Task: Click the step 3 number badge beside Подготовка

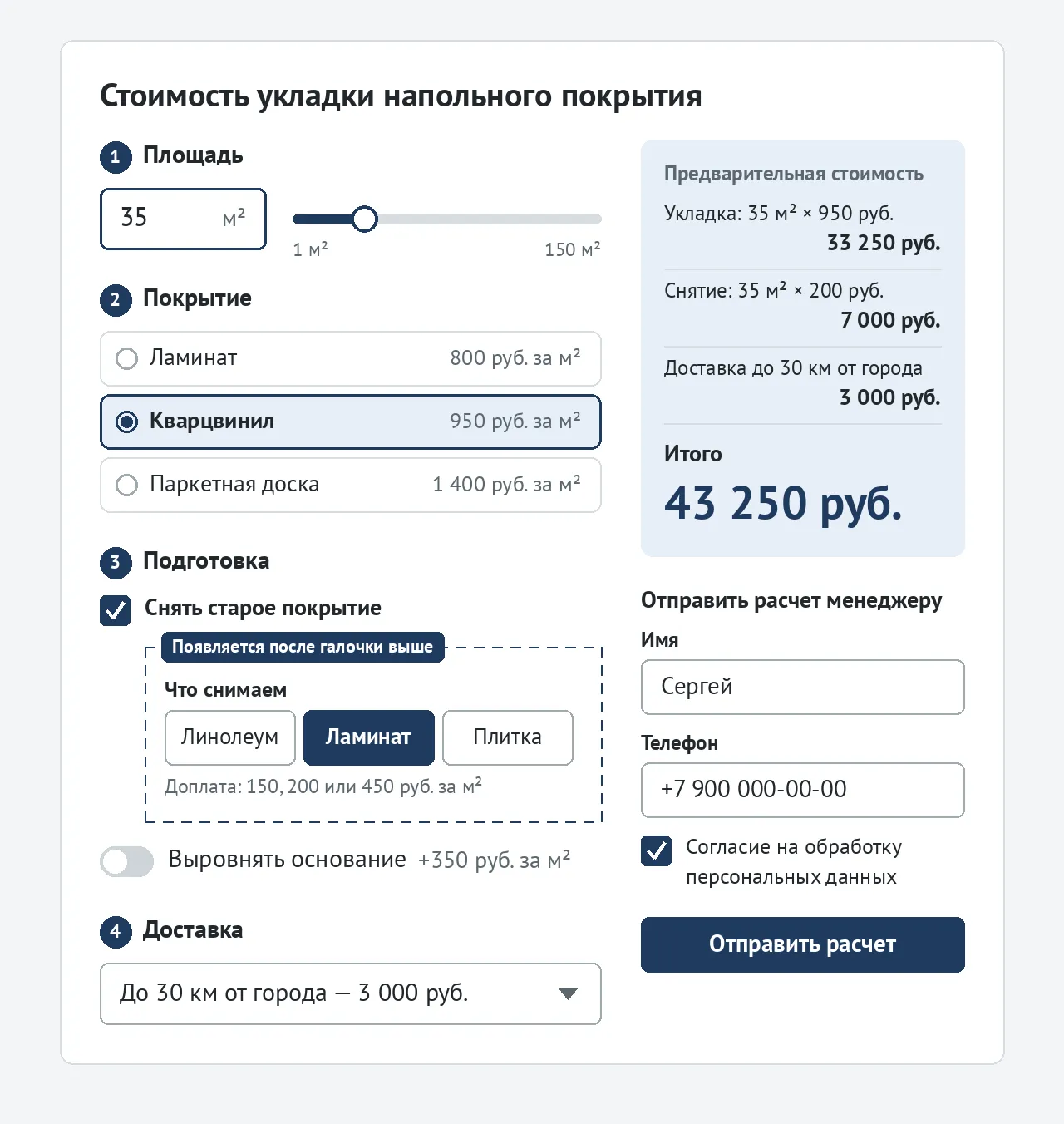Action: click(x=116, y=562)
